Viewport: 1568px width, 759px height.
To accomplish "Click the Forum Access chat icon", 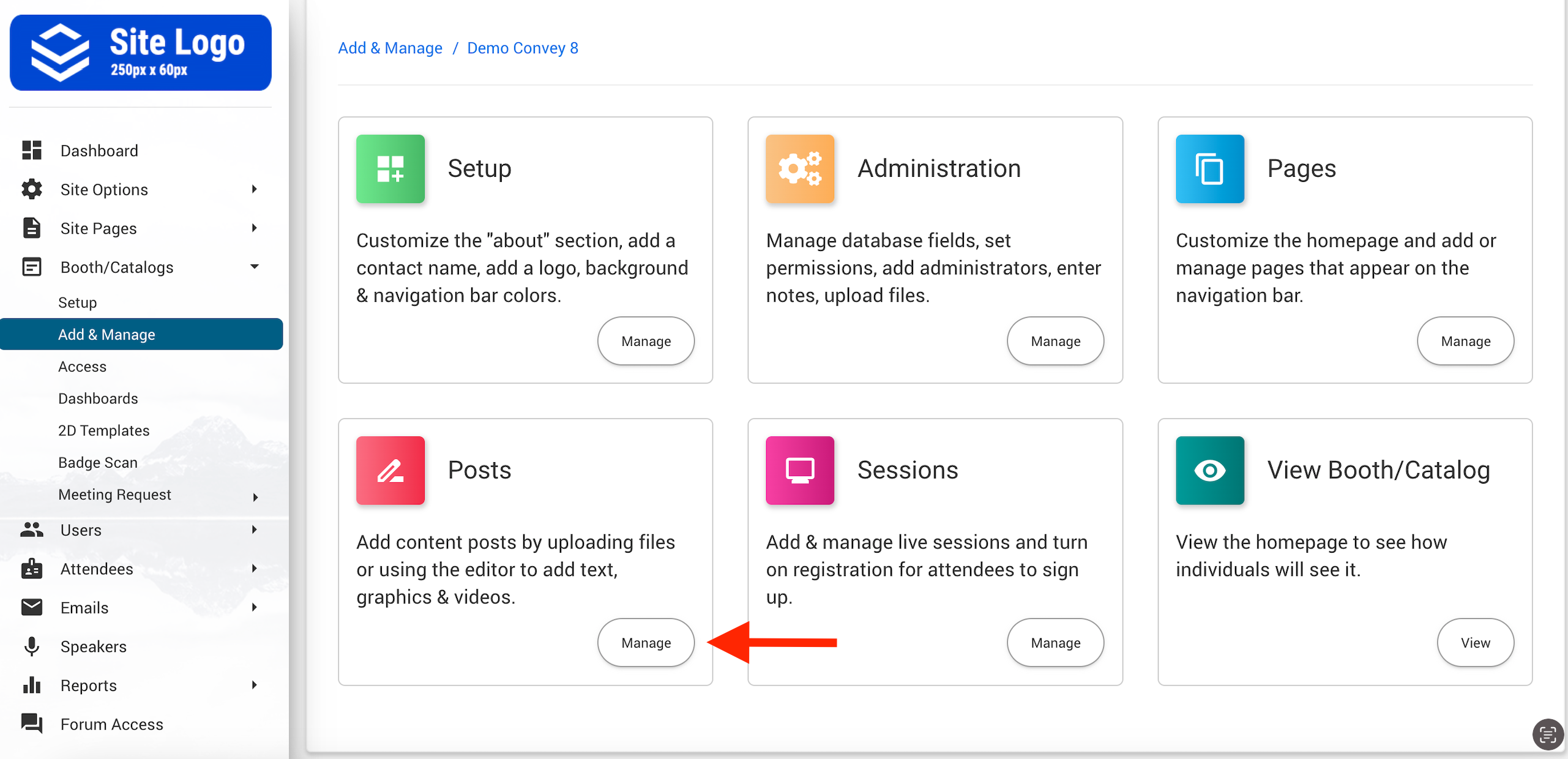I will (x=31, y=723).
